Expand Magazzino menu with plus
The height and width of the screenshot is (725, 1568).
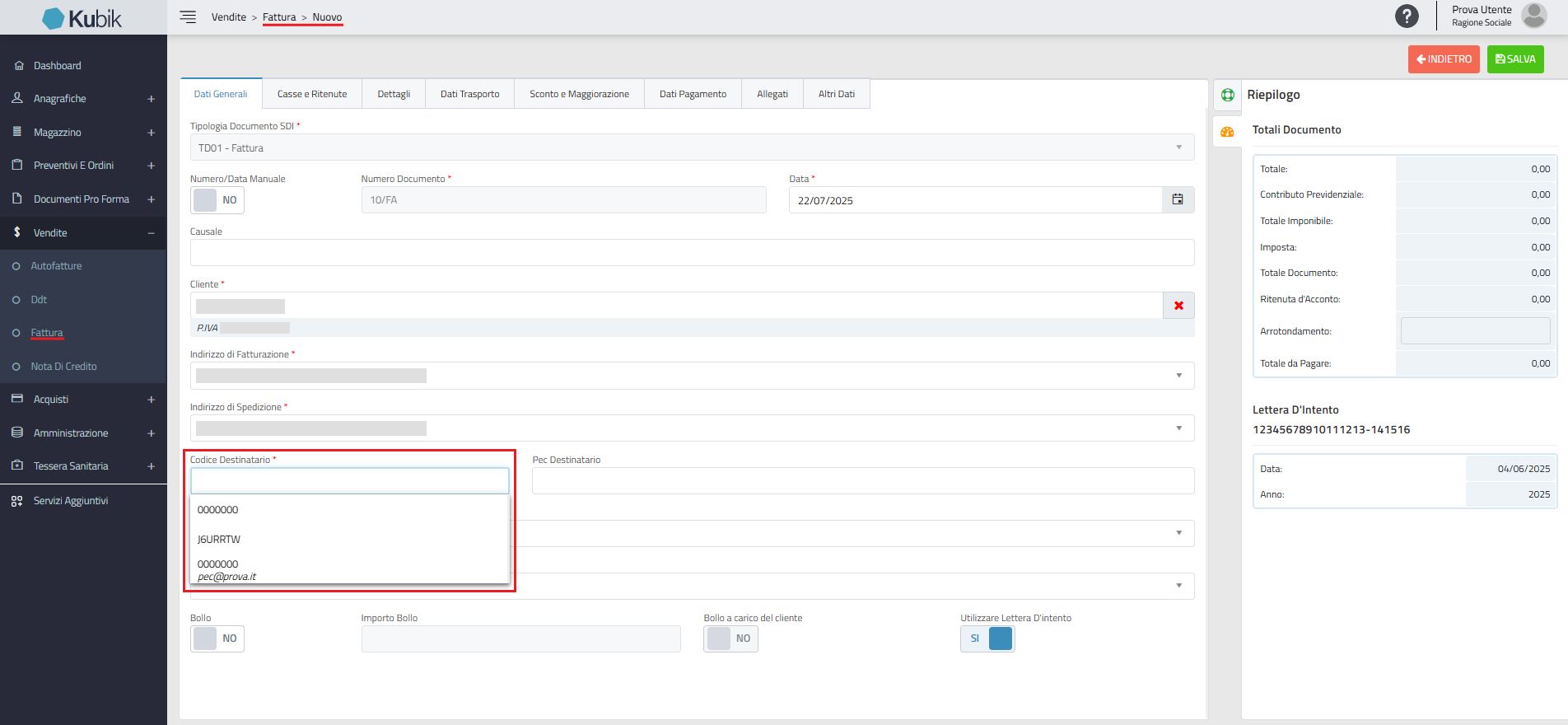pyautogui.click(x=152, y=133)
